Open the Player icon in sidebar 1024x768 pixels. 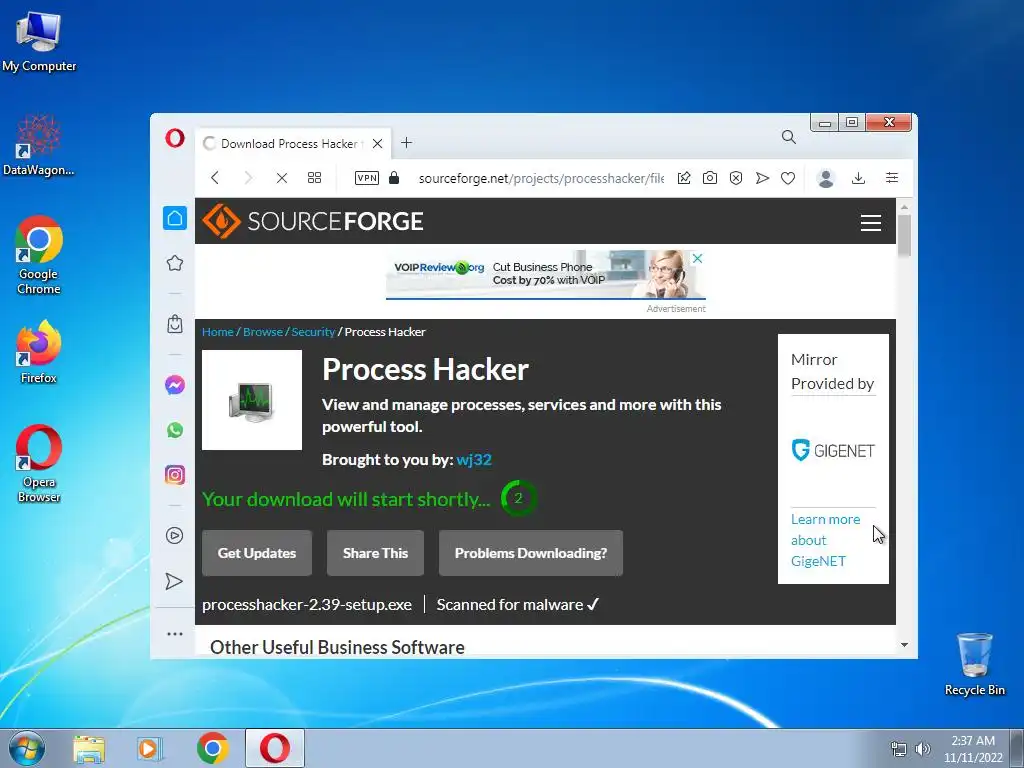(x=174, y=536)
